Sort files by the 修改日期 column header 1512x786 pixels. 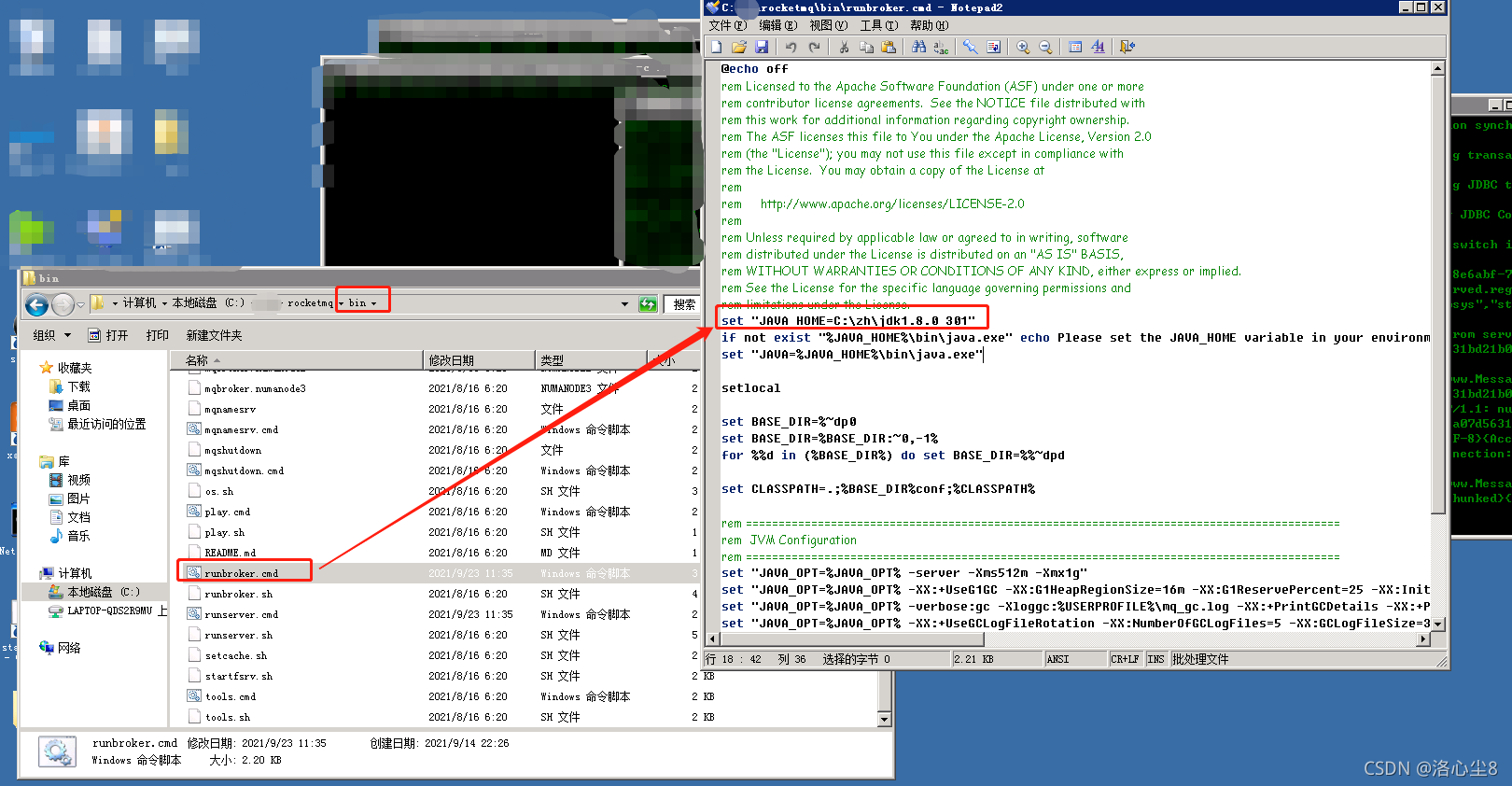(x=478, y=360)
